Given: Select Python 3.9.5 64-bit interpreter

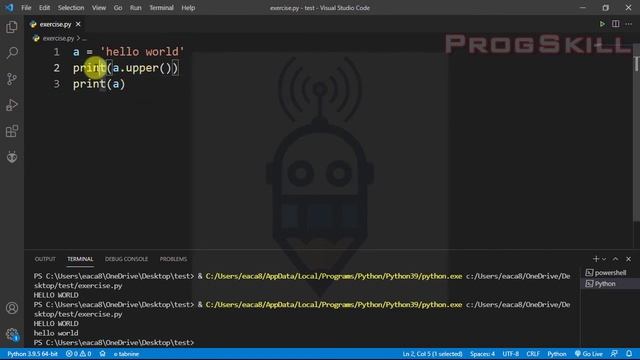Looking at the screenshot, I should click(32, 354).
